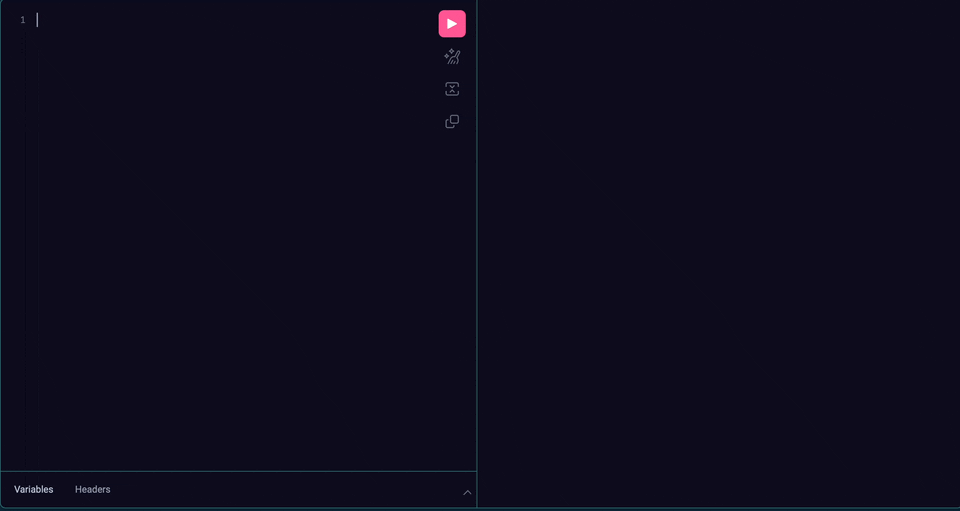Image resolution: width=960 pixels, height=511 pixels.
Task: Click the boxed arrows icon below prettify
Action: point(452,89)
